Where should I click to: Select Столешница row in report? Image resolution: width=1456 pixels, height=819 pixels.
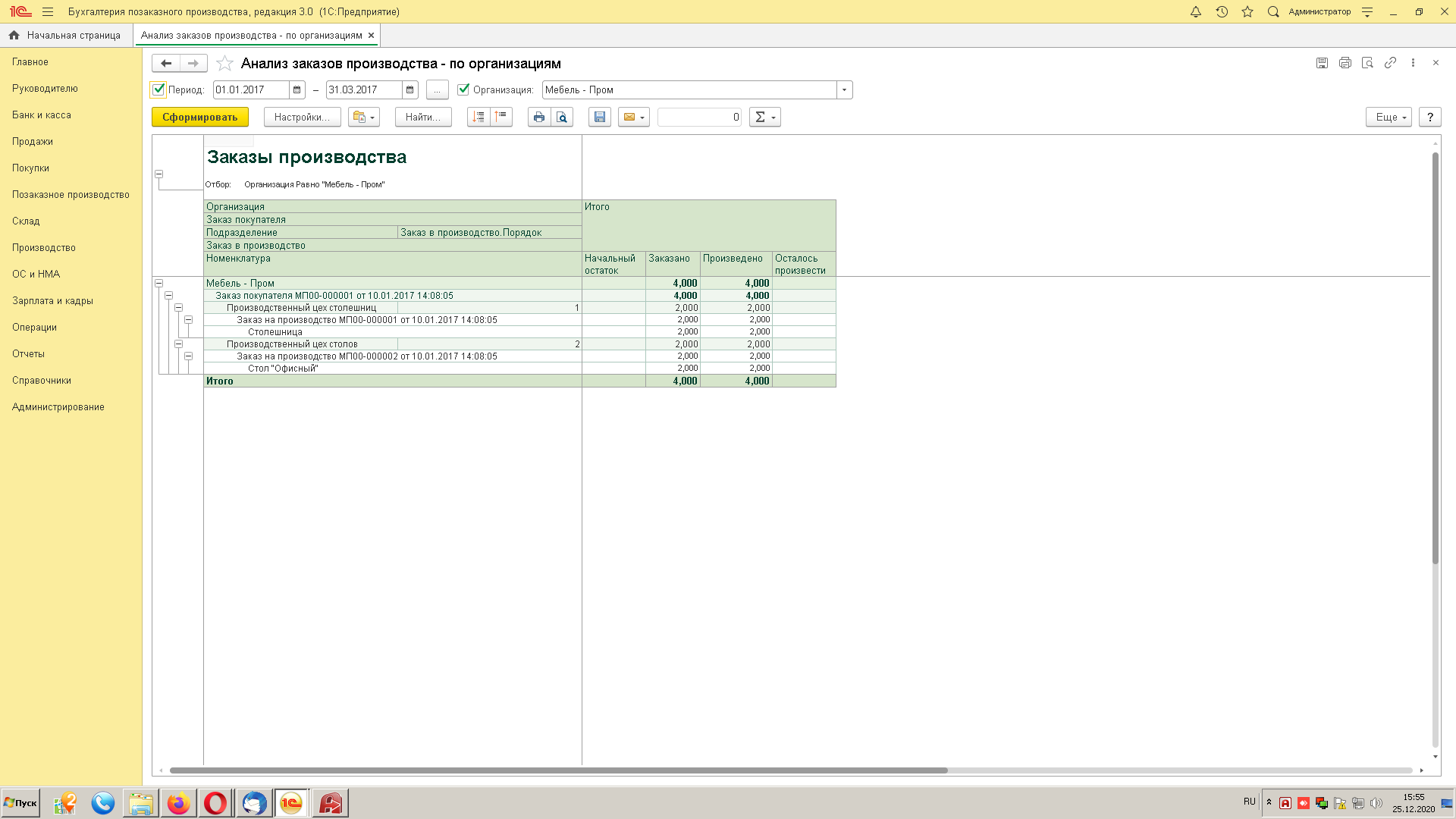coord(519,331)
